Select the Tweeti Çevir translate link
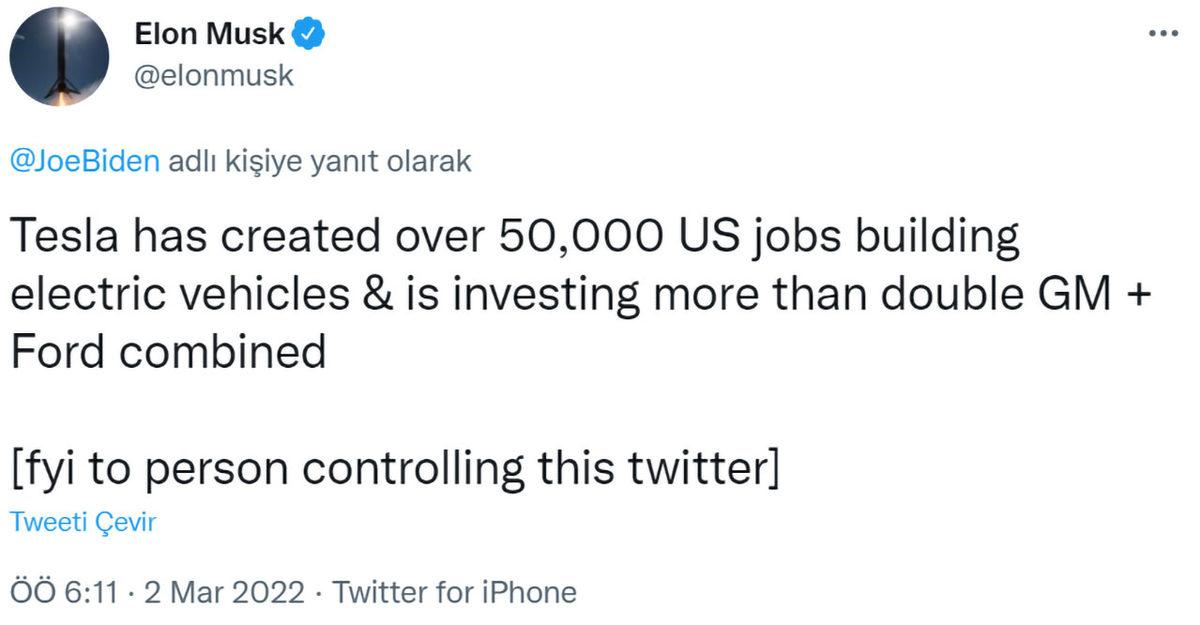The width and height of the screenshot is (1200, 625). tap(82, 521)
